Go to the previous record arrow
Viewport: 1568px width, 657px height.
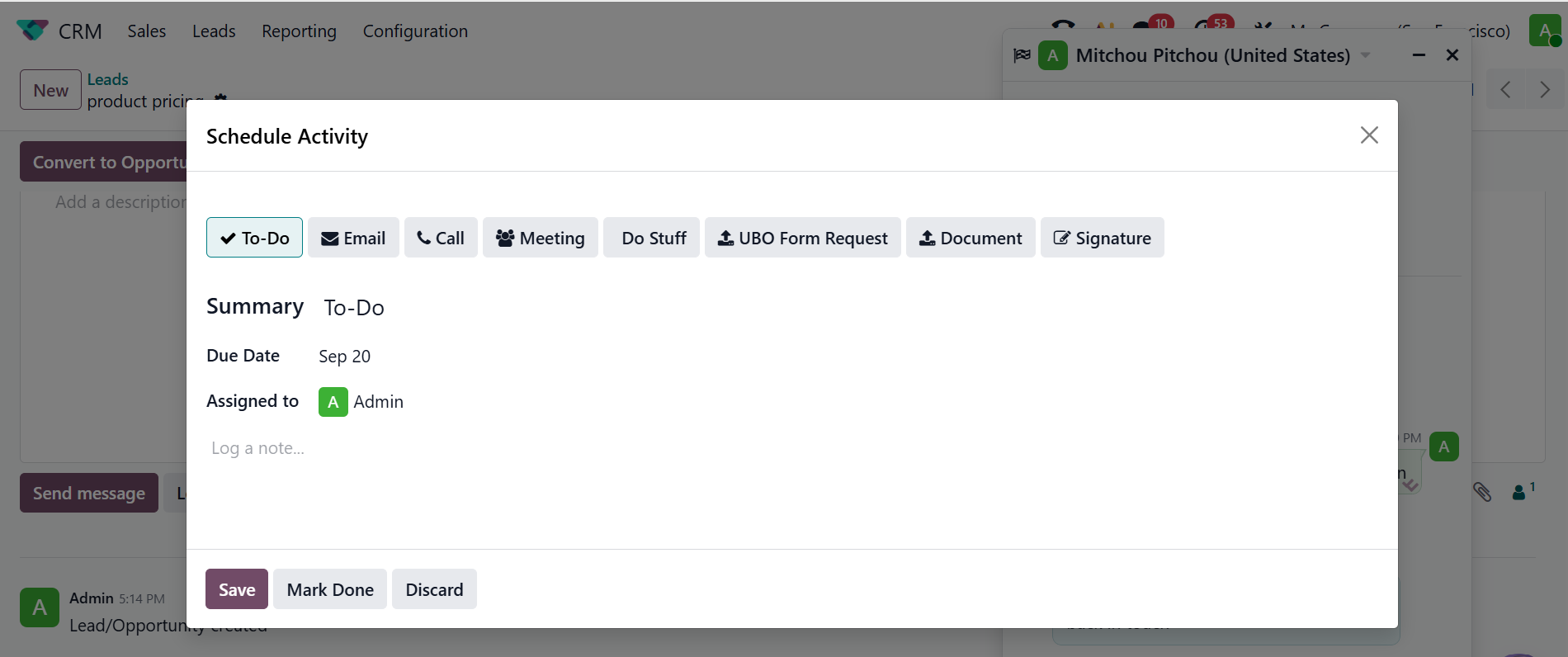click(1506, 90)
